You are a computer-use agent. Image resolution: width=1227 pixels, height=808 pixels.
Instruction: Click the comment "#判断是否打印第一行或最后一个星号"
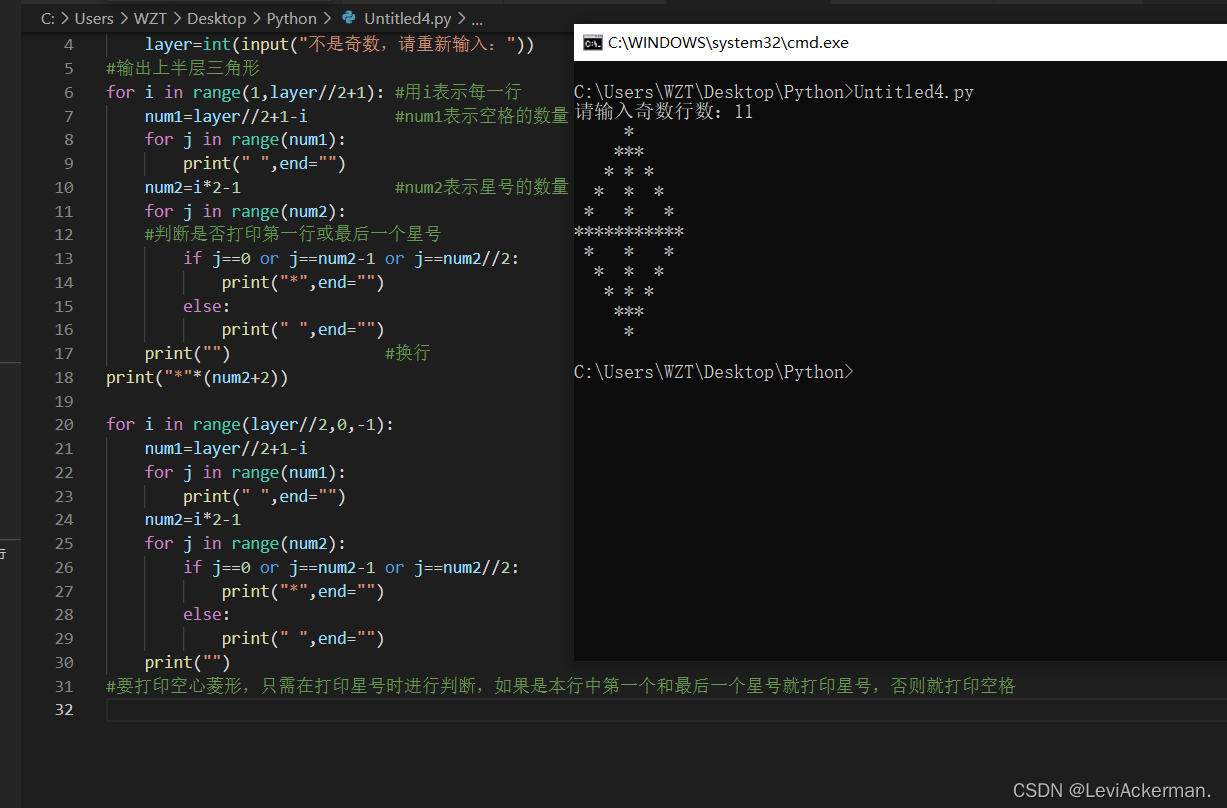pyautogui.click(x=293, y=234)
